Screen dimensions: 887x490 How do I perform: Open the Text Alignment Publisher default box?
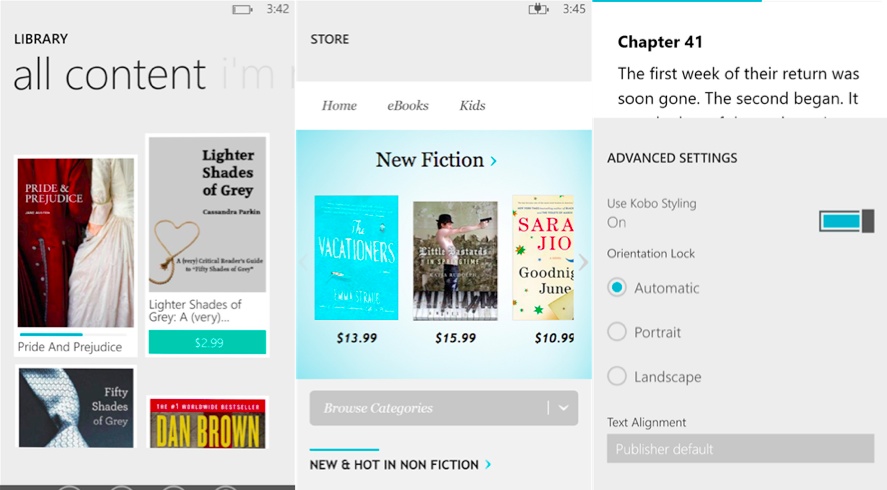pos(740,449)
